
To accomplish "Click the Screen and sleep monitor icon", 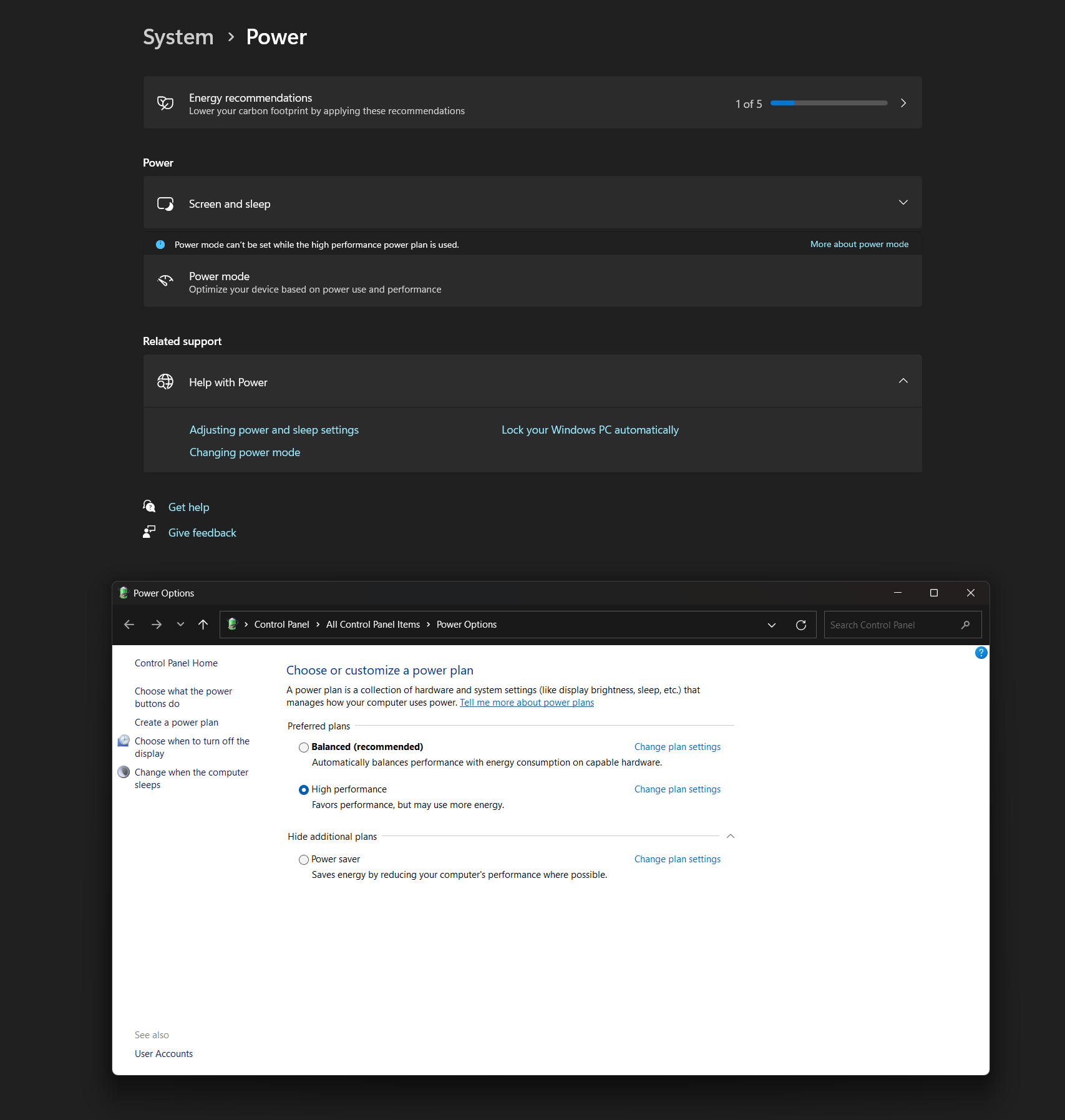I will coord(165,204).
